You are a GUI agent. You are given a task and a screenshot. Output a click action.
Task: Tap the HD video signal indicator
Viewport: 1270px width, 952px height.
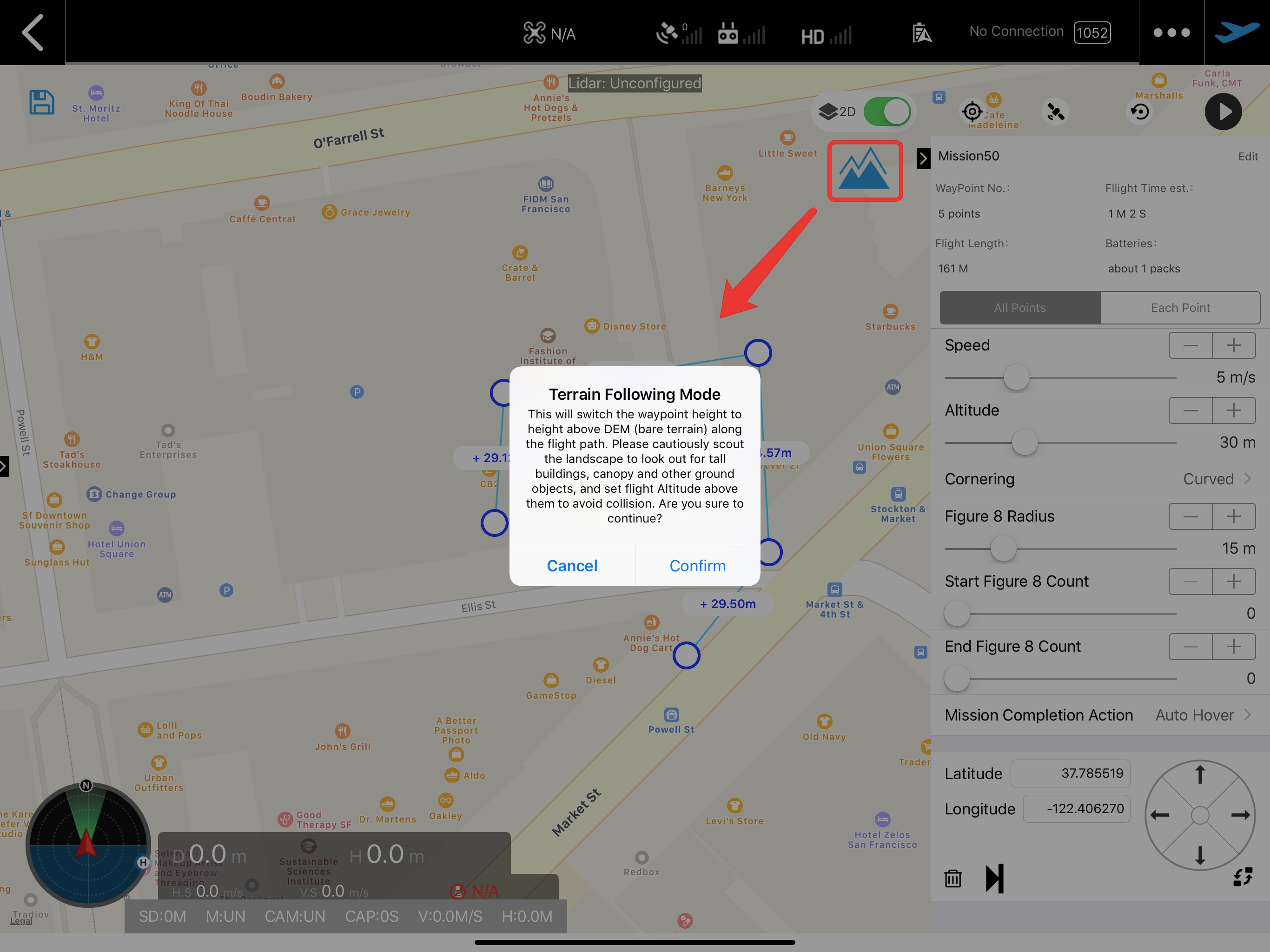coord(826,36)
